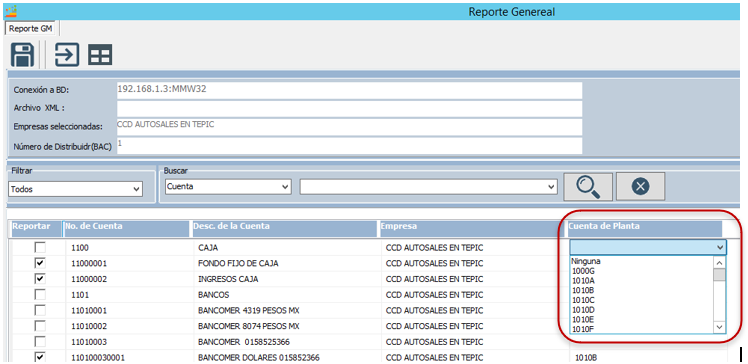Click the Reportar column header

(36, 229)
